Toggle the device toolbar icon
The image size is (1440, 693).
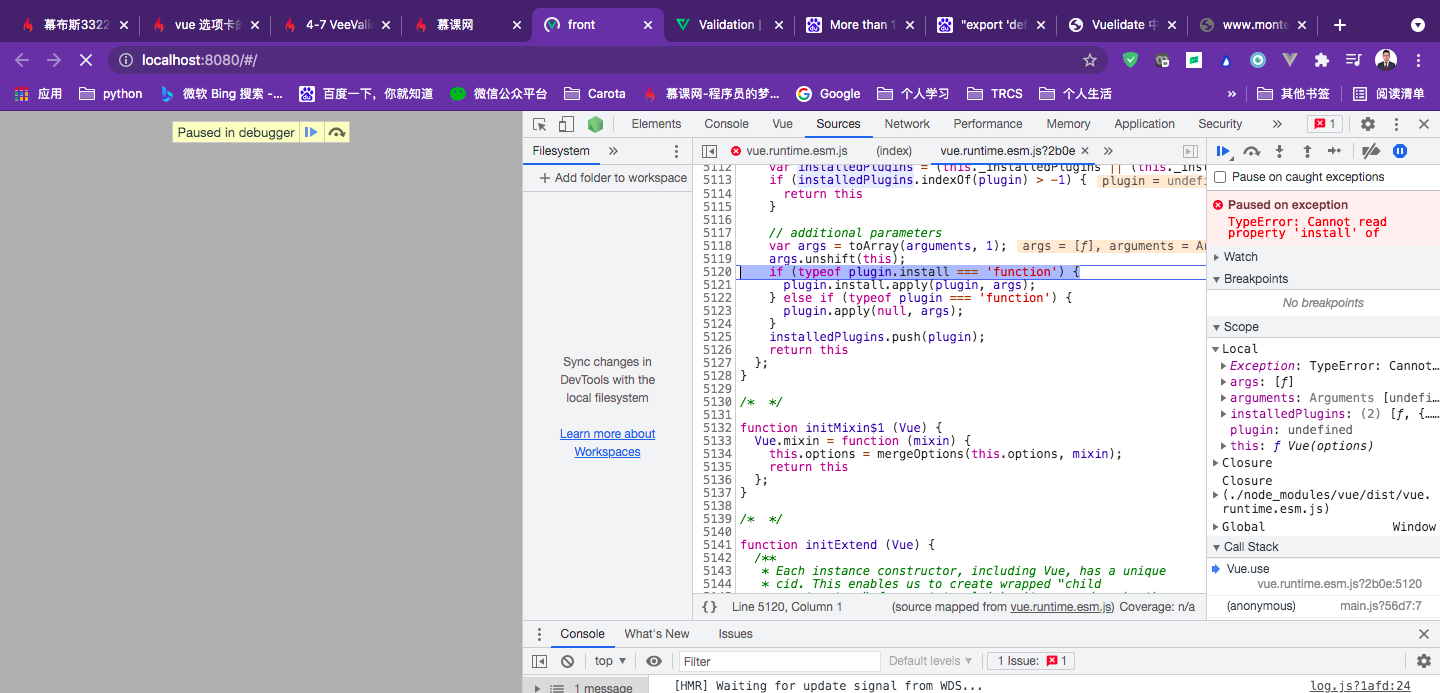pyautogui.click(x=566, y=124)
